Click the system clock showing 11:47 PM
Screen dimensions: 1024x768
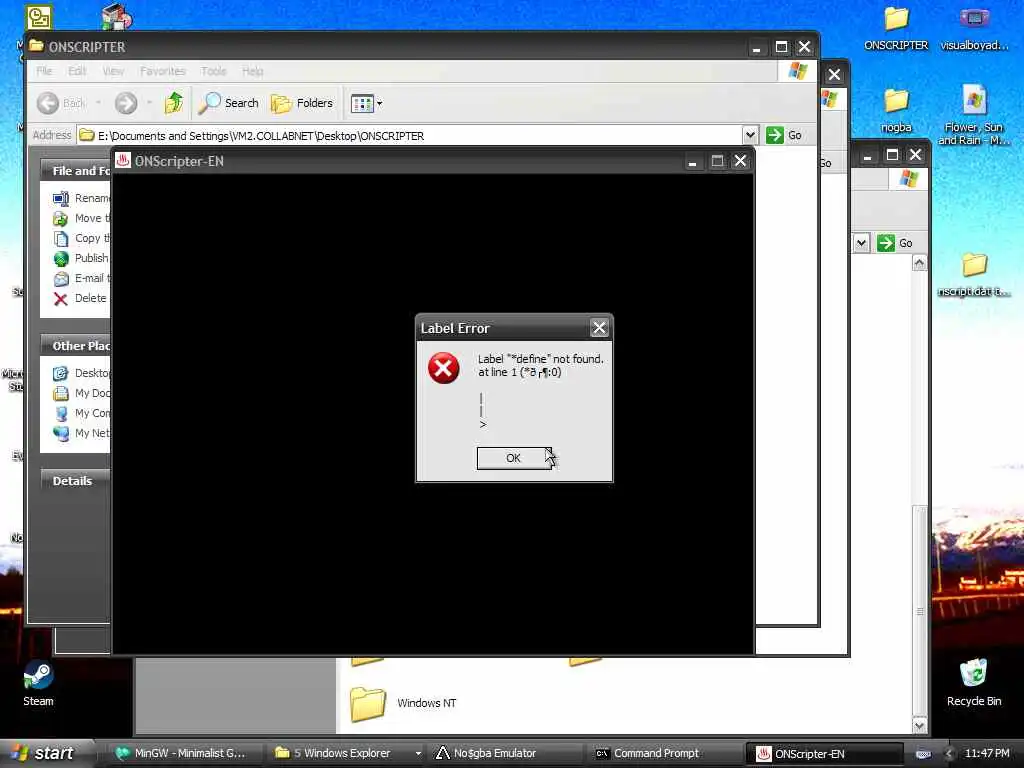[x=987, y=754]
